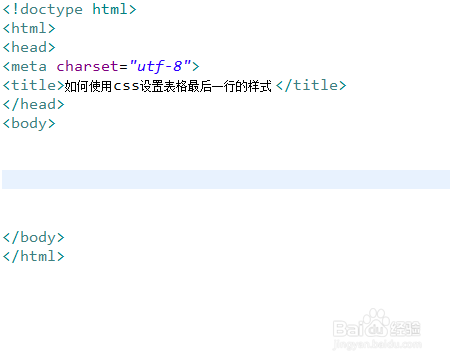This screenshot has width=450, height=362.
Task: Click the blank line above closing body
Action: [226, 219]
